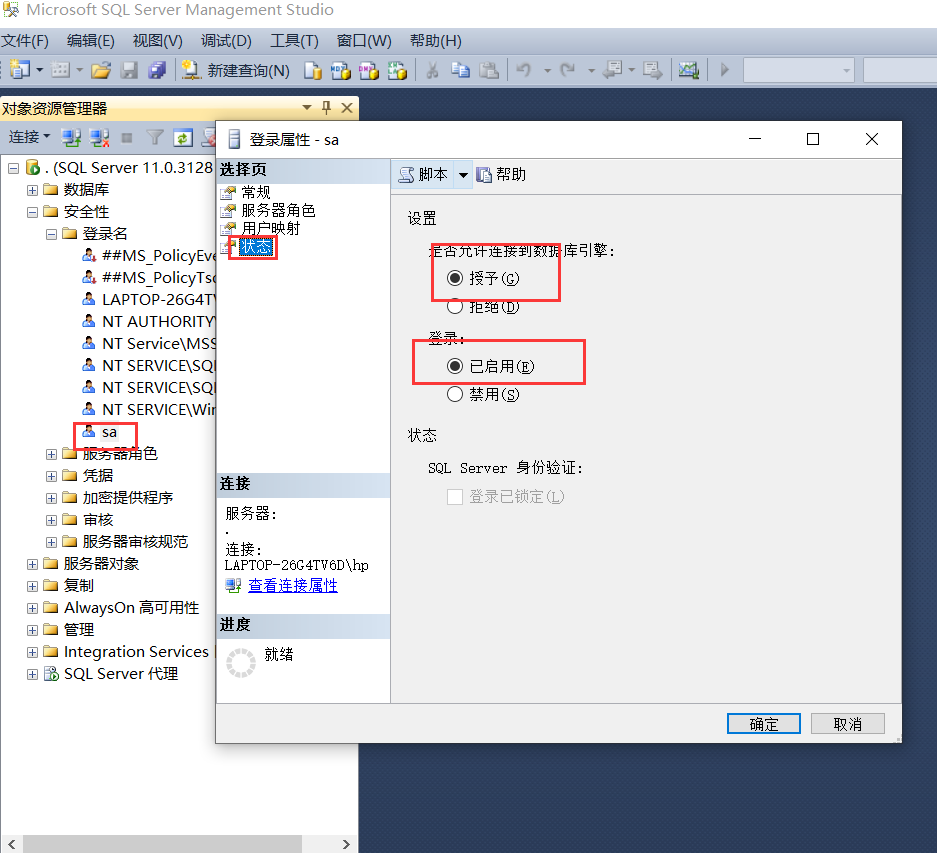Screen dimensions: 937x853
Task: Click the XMLA query icon
Action: coord(397,71)
